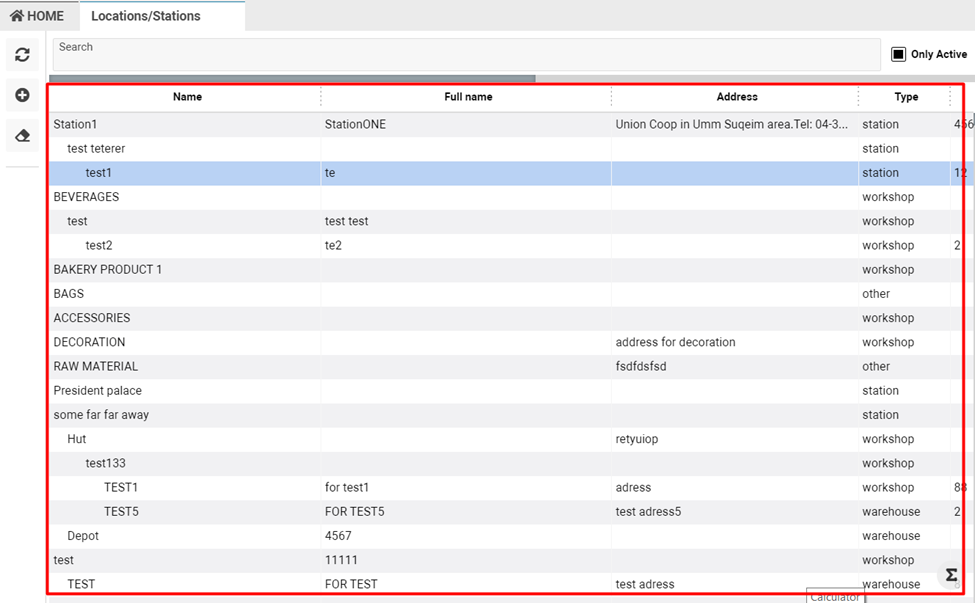Click the add new location plus icon
The height and width of the screenshot is (603, 975).
22,95
